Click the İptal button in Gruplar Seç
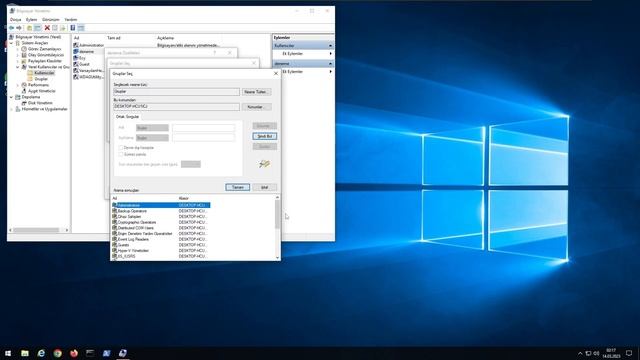 264,187
